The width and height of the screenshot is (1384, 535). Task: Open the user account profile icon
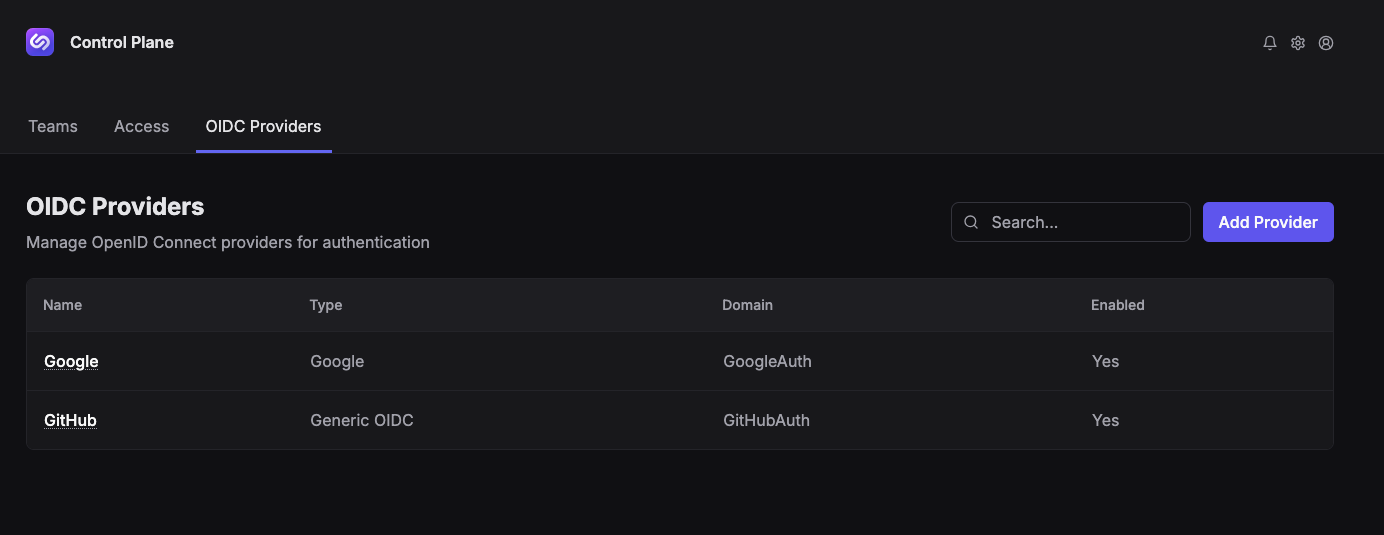(1326, 43)
